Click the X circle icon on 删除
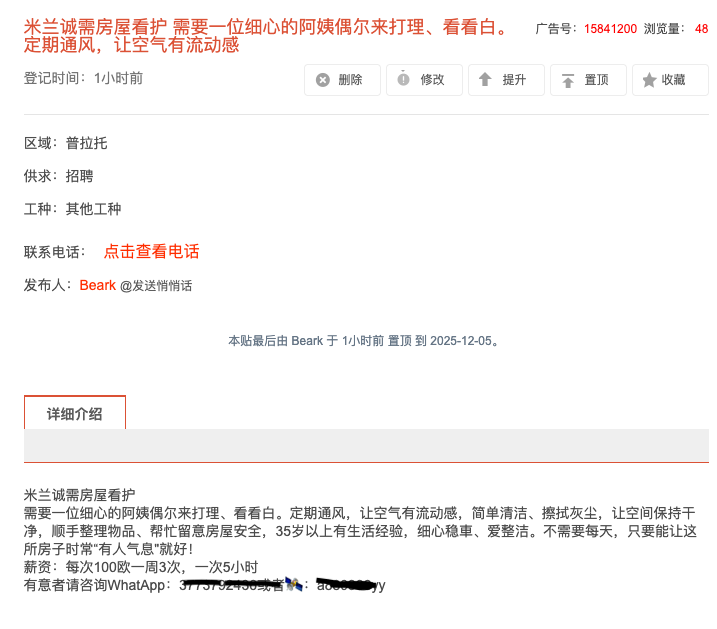 pos(322,80)
